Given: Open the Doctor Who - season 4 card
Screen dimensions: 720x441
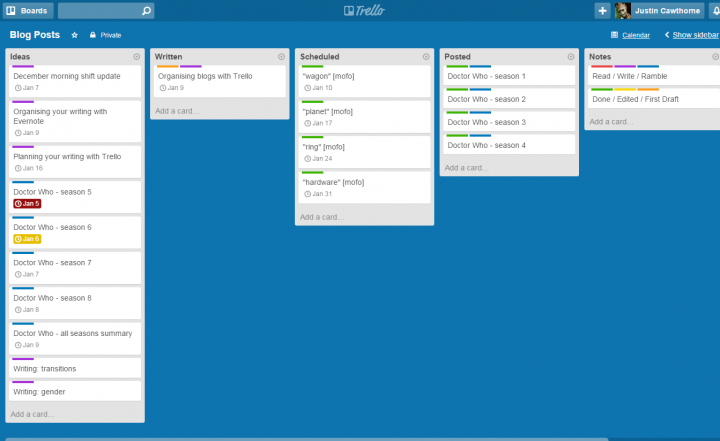Looking at the screenshot, I should pyautogui.click(x=509, y=144).
